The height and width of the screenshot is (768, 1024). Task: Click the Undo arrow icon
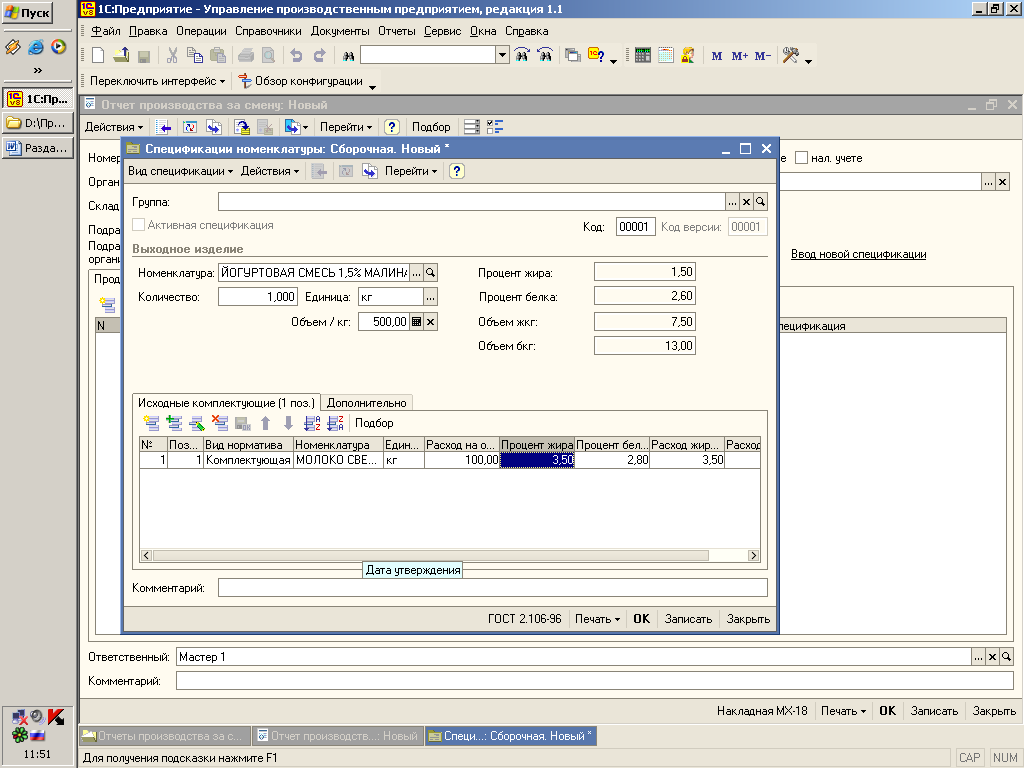pos(296,56)
